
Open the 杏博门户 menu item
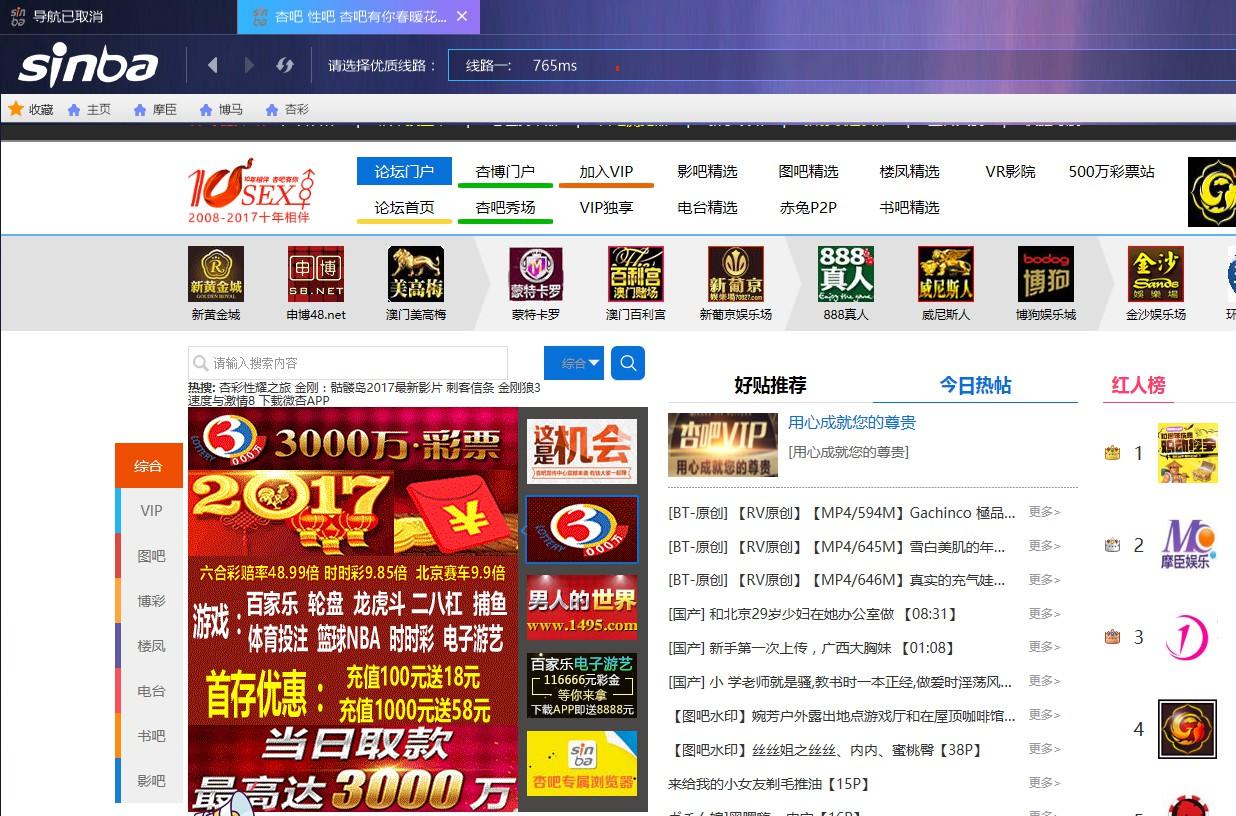[x=505, y=171]
